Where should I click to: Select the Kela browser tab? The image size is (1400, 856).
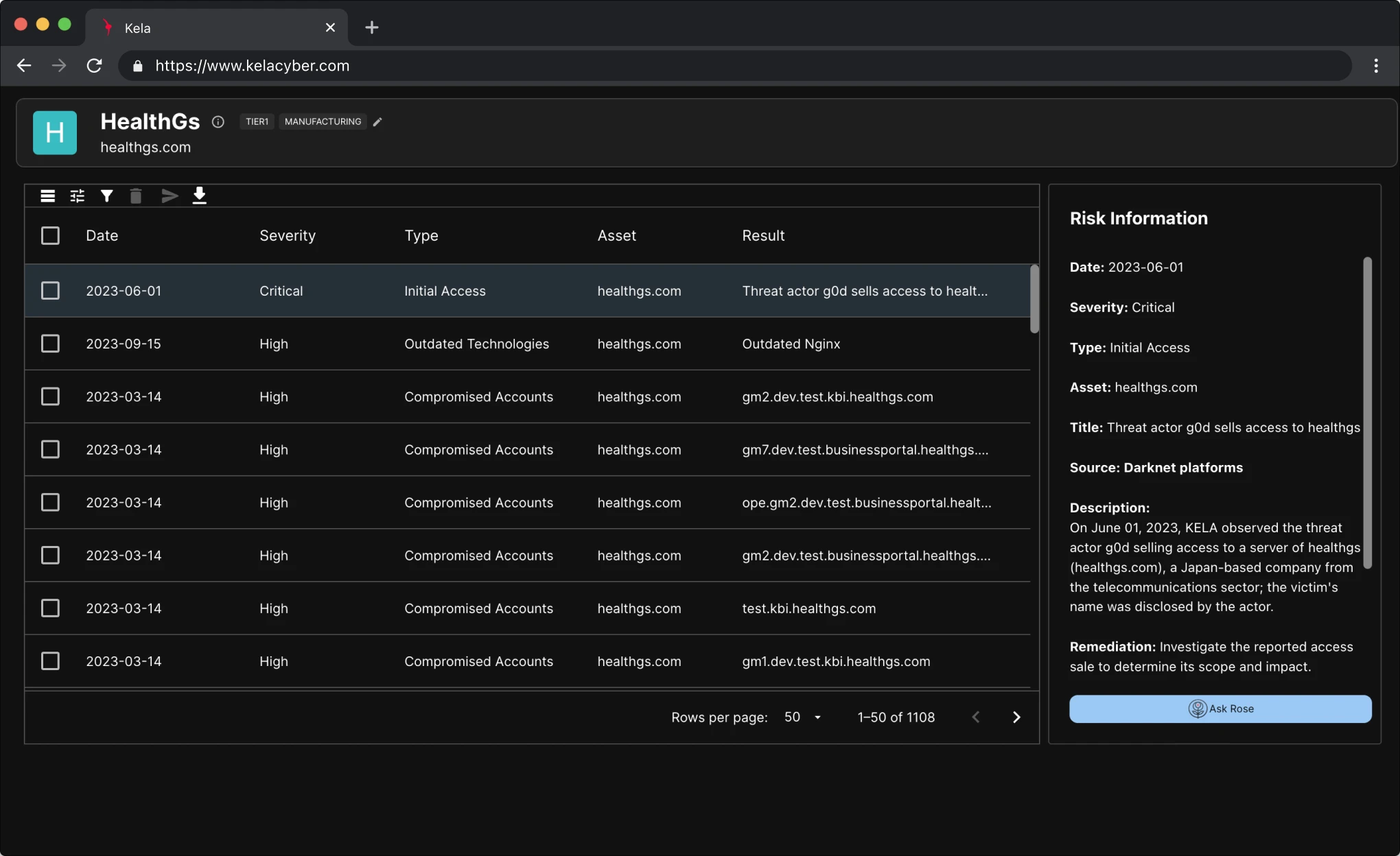coord(216,27)
